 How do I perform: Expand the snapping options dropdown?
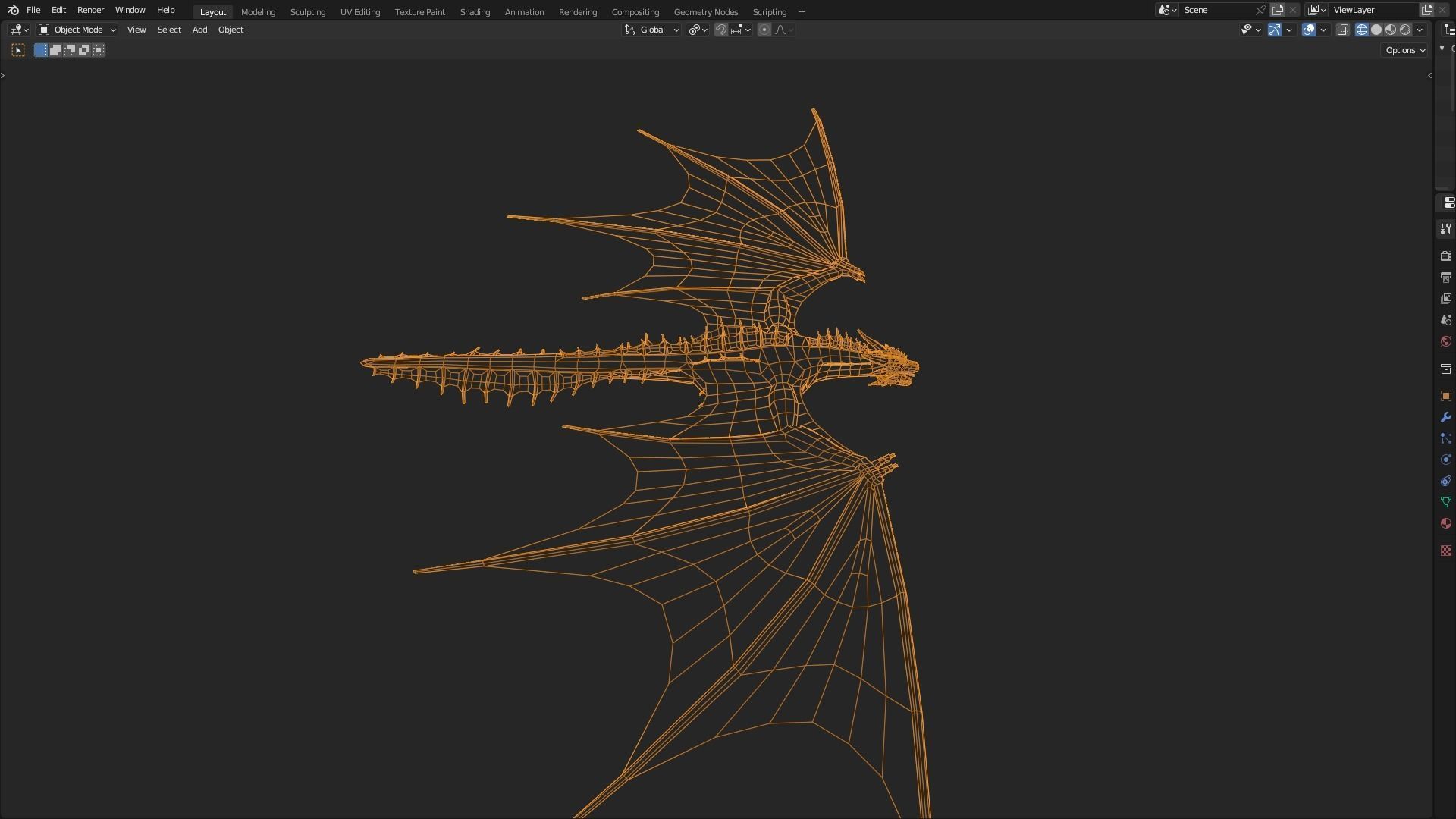point(741,30)
